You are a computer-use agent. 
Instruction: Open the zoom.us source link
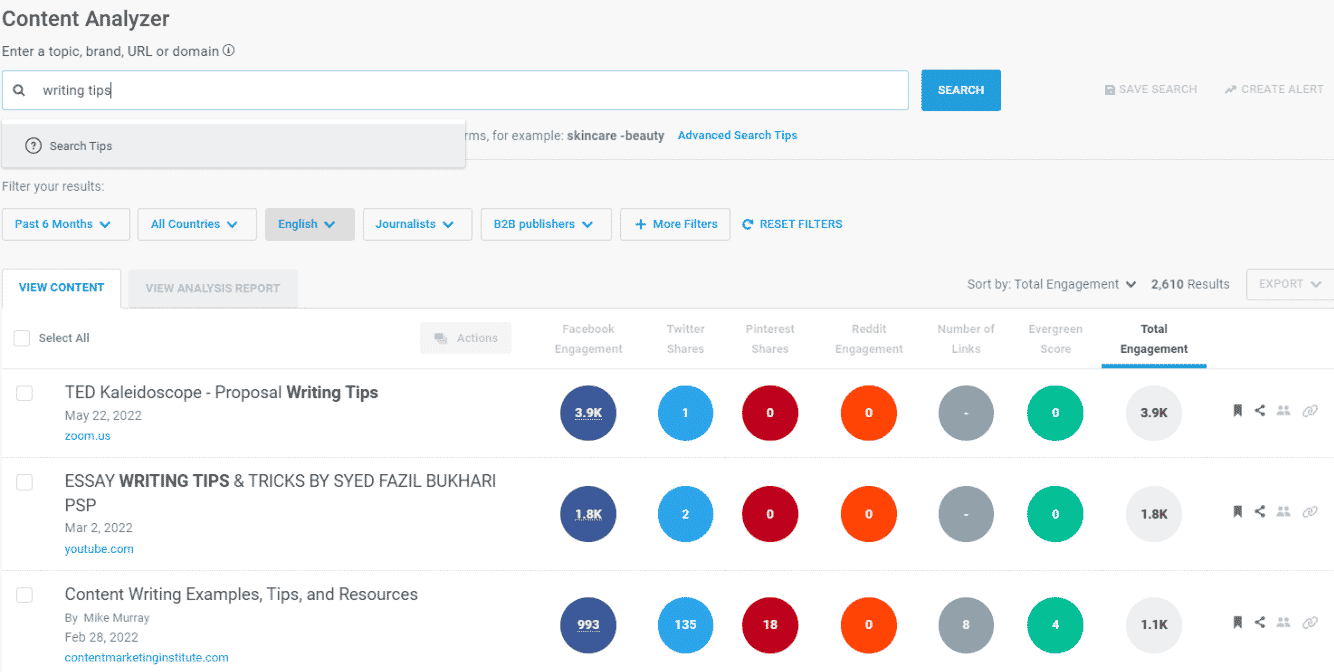[88, 436]
